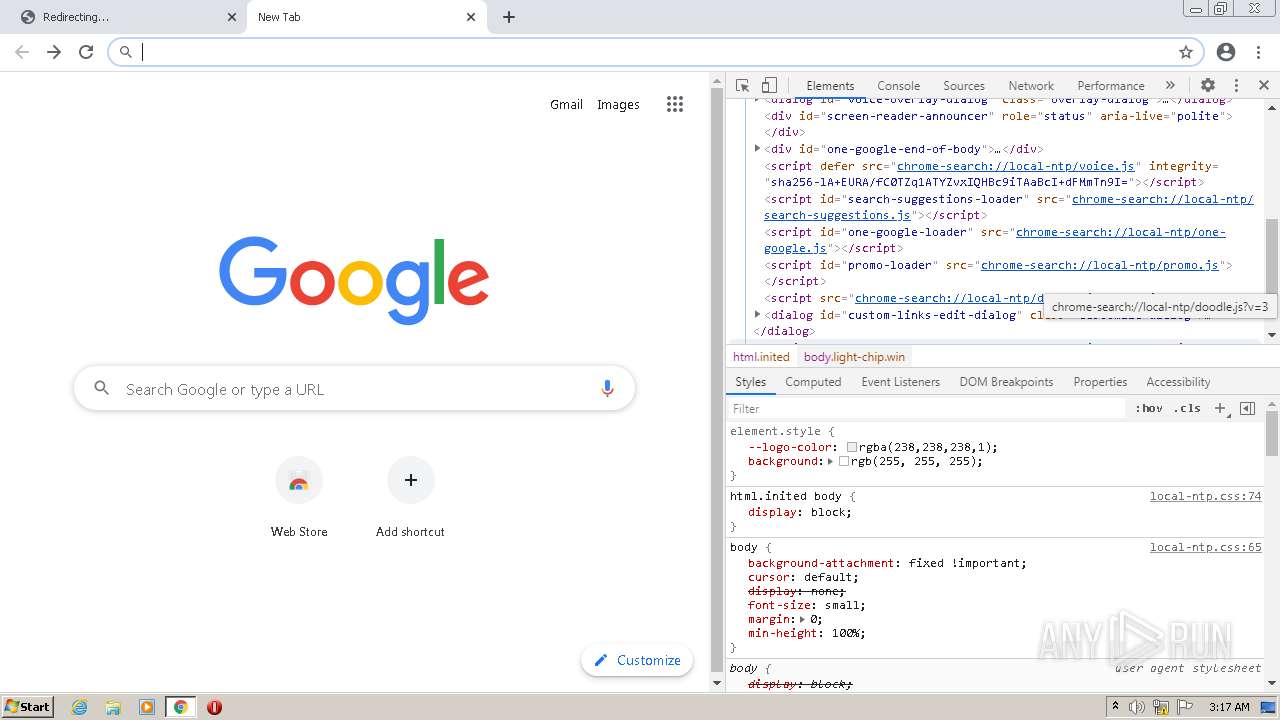Image resolution: width=1280 pixels, height=720 pixels.
Task: Close the New Tab tab
Action: (472, 17)
